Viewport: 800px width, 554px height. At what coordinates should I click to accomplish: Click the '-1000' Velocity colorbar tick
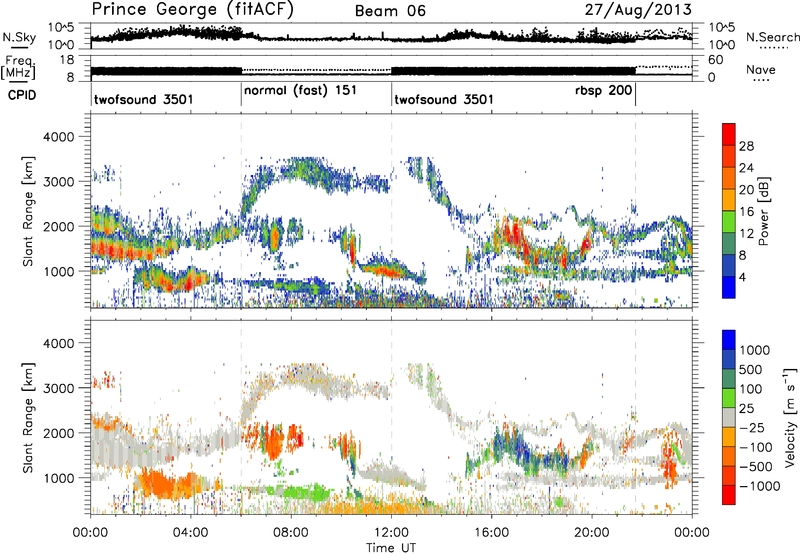pyautogui.click(x=759, y=486)
